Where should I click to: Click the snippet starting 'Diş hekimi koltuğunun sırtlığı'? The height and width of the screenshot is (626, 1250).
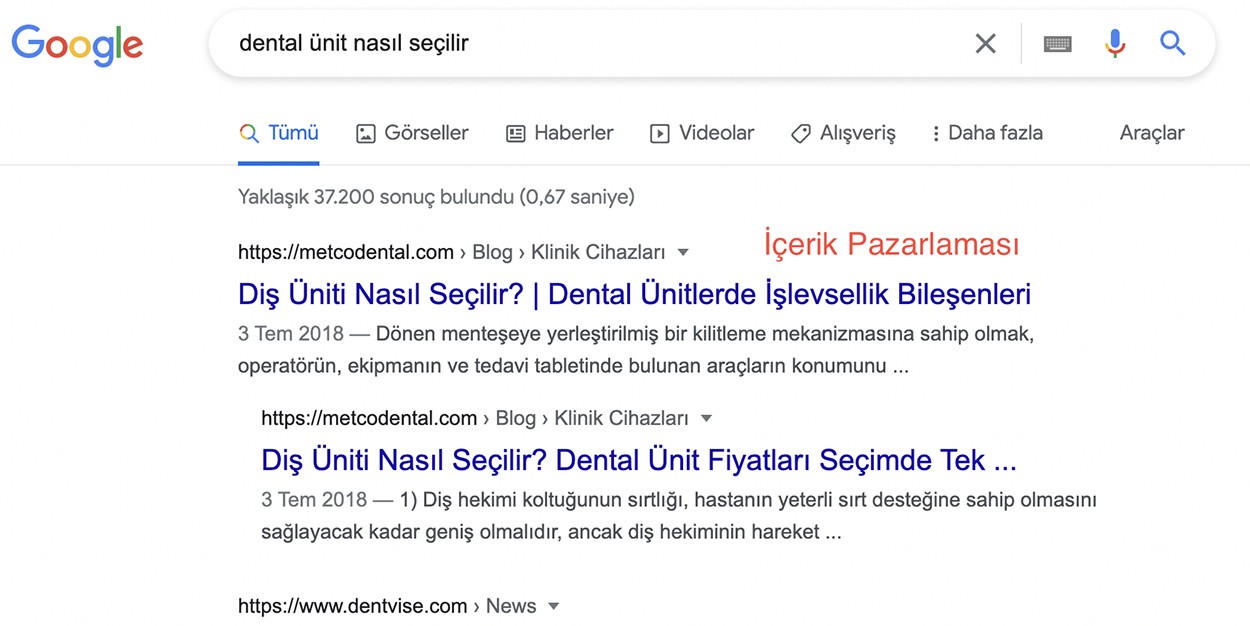point(679,515)
